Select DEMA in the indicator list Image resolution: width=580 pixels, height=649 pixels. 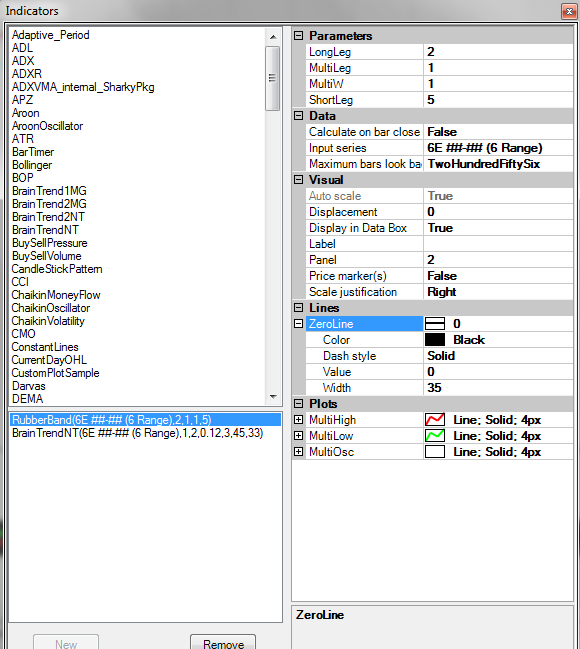(x=28, y=399)
